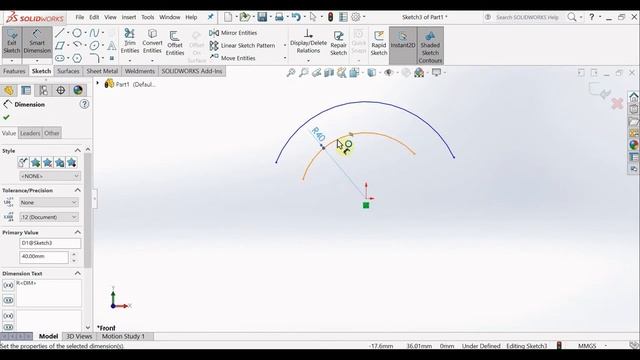Collapse the Style section

78,151
